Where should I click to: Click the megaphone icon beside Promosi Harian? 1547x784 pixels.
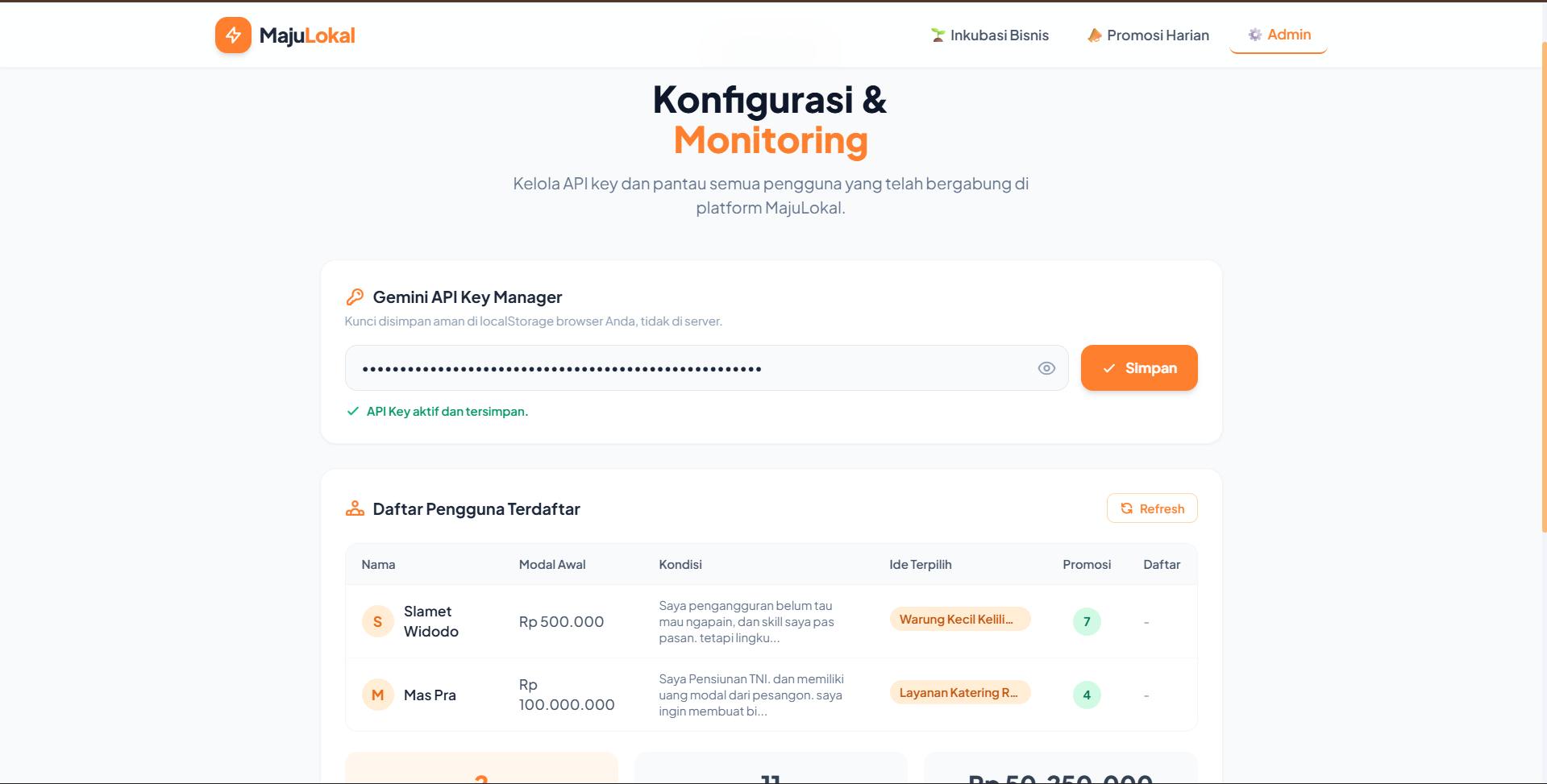tap(1095, 35)
